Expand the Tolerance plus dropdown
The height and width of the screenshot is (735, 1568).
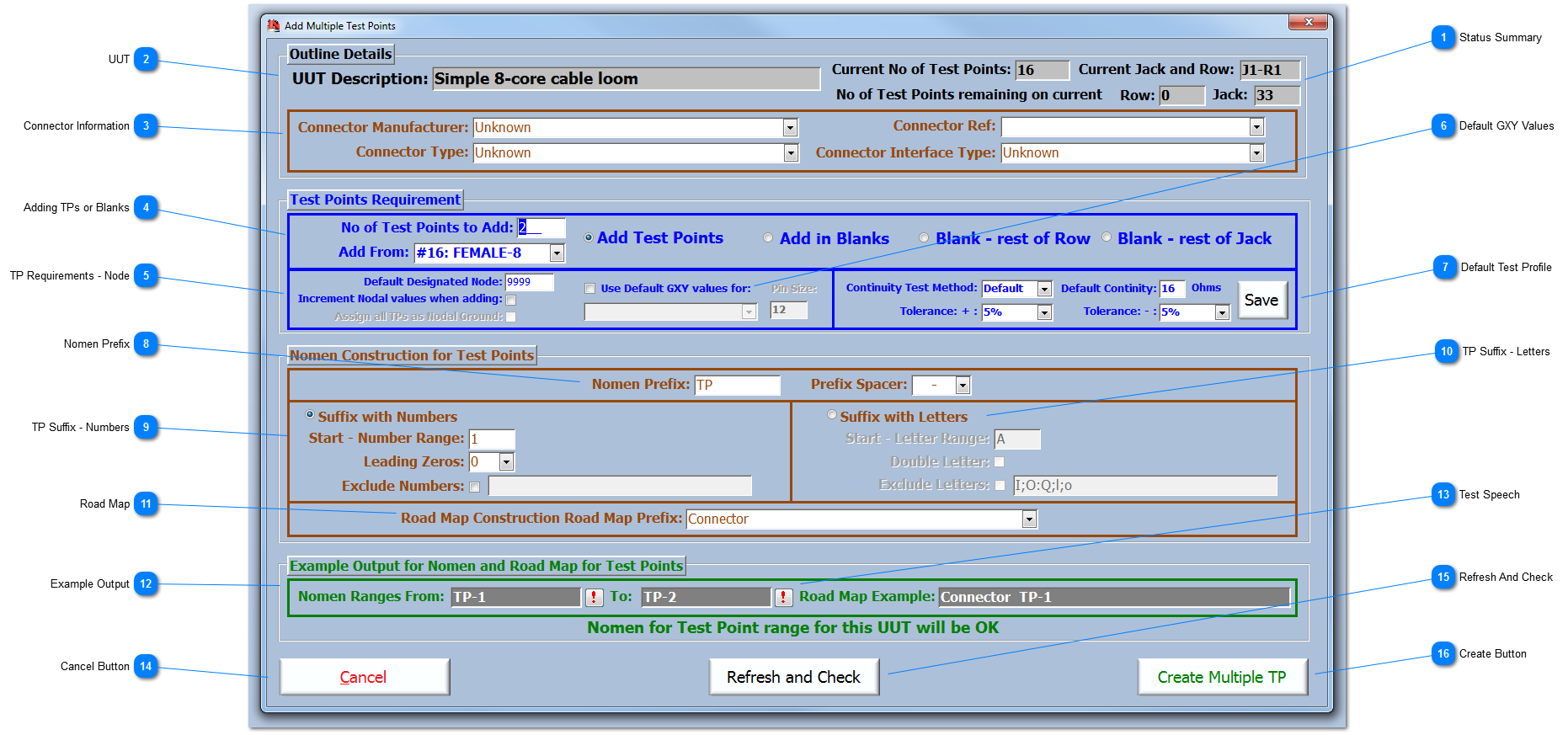pos(1044,312)
